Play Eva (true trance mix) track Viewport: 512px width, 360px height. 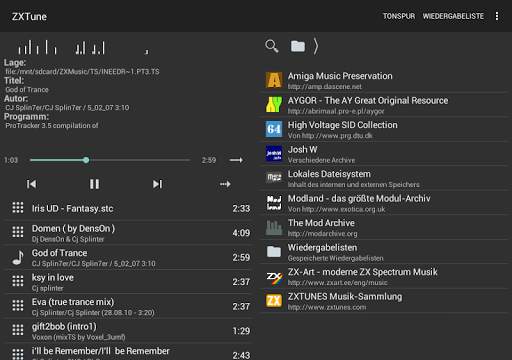pos(128,306)
